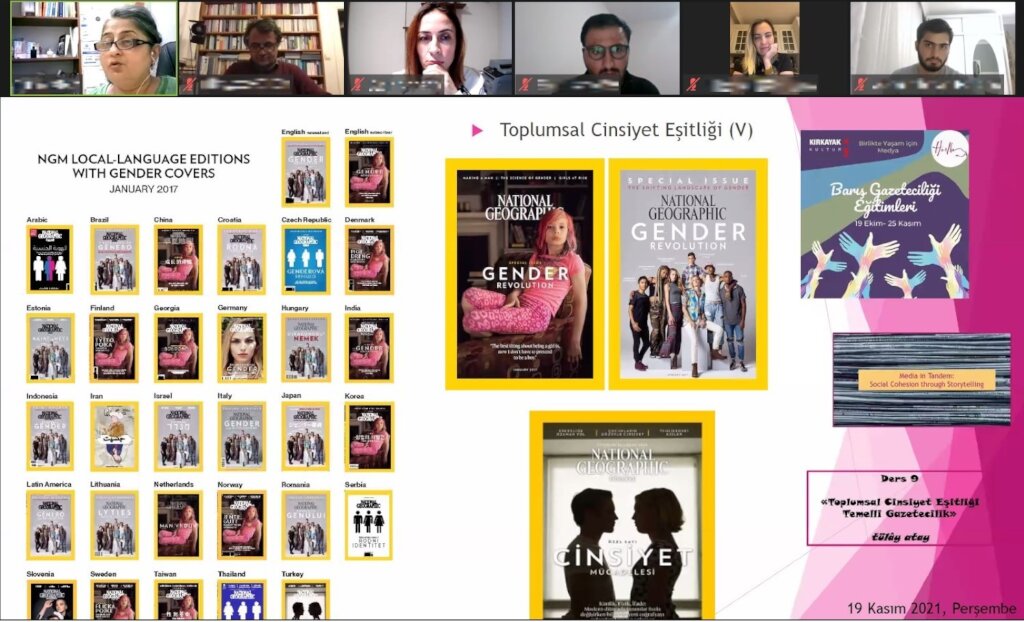Click the Ders 9 lesson title box
The height and width of the screenshot is (622, 1024).
pyautogui.click(x=900, y=508)
